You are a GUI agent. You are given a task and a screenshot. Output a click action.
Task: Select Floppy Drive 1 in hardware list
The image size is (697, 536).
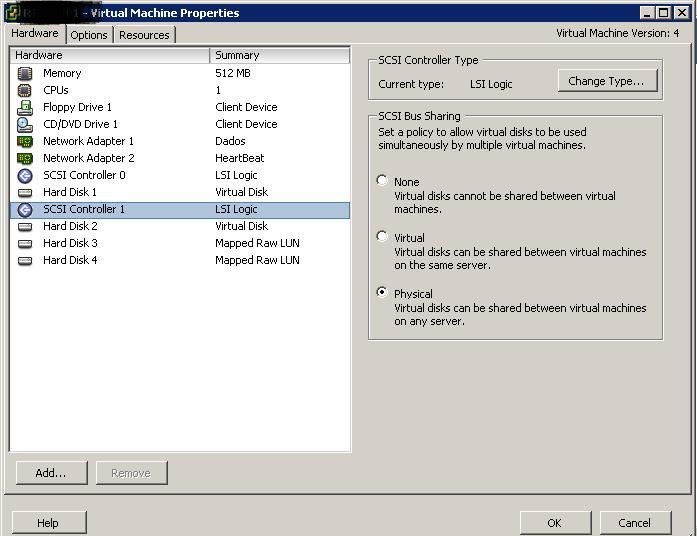[77, 108]
